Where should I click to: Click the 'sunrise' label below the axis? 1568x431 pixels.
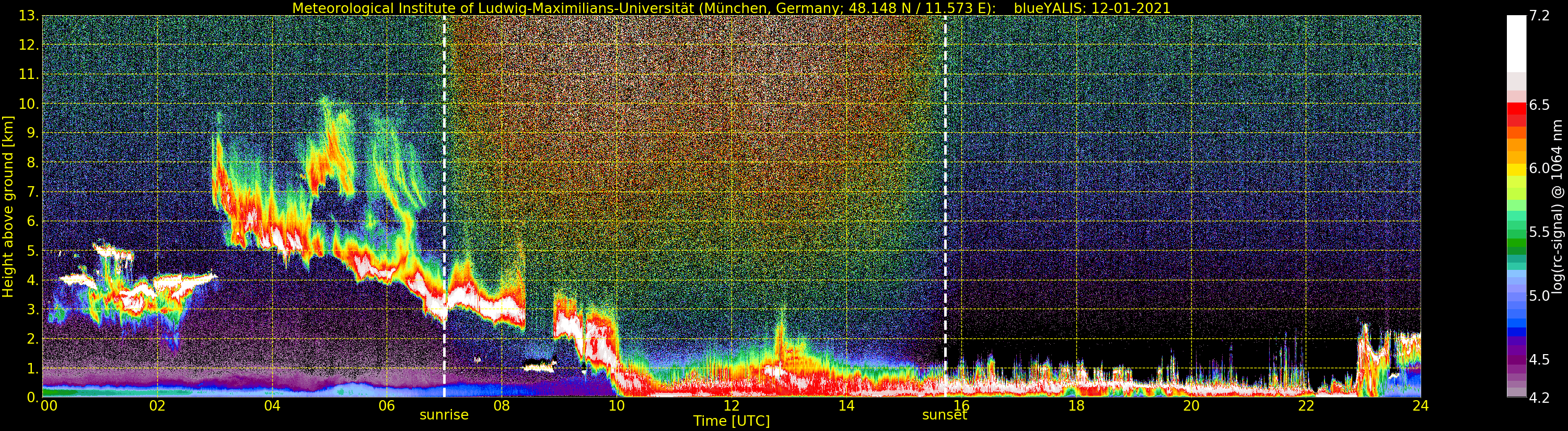(x=444, y=415)
